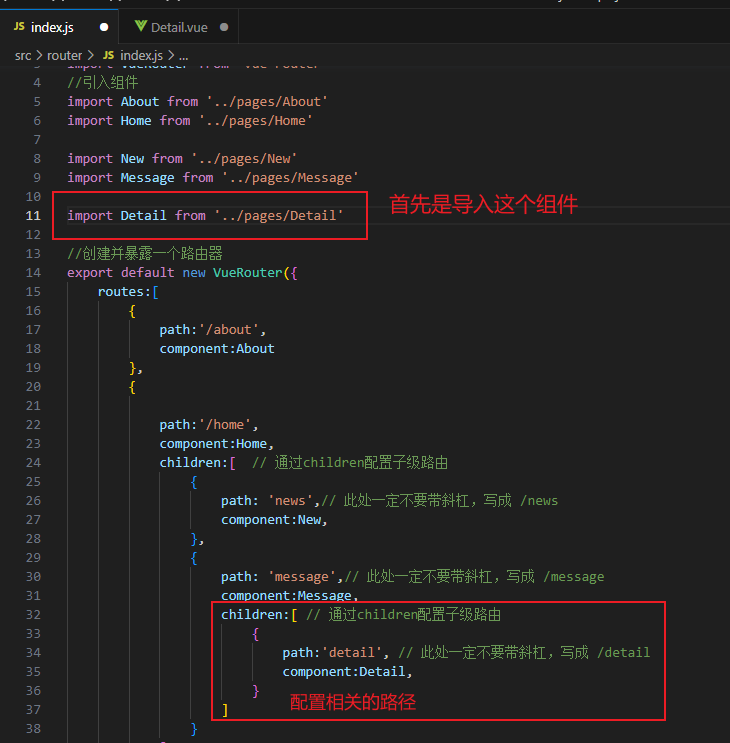Click the unsaved dot on Detail.vue tab

pyautogui.click(x=224, y=27)
